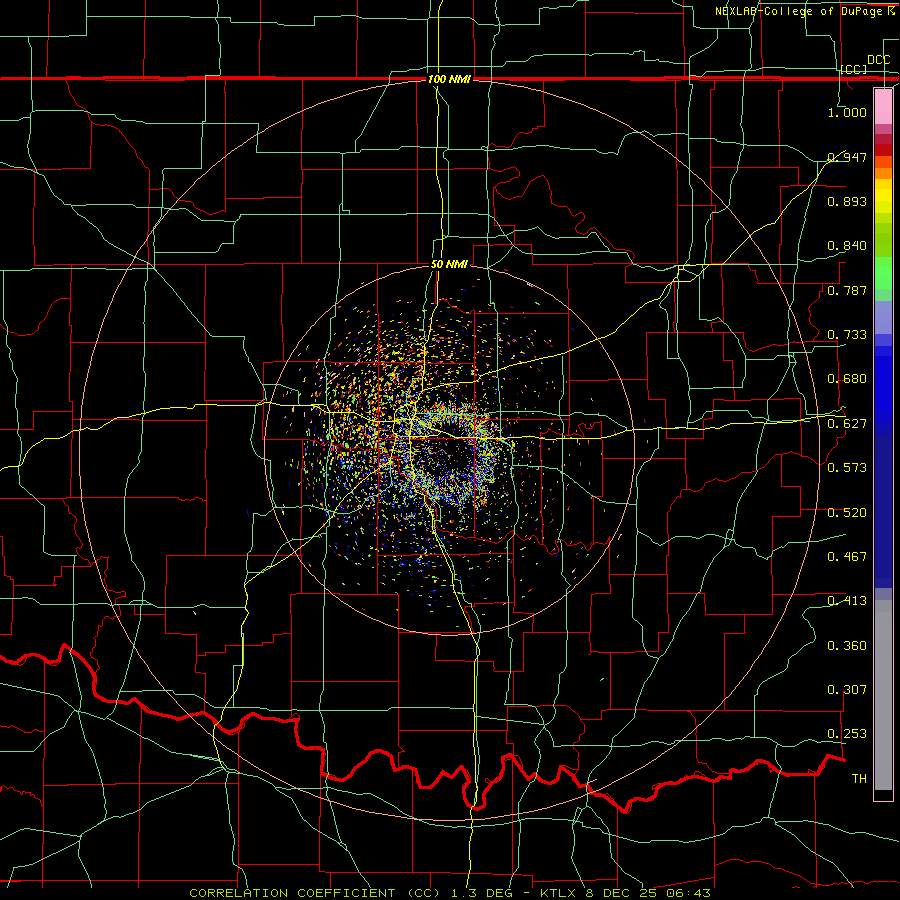Click the 0.413 scale value
The width and height of the screenshot is (900, 900).
(847, 601)
